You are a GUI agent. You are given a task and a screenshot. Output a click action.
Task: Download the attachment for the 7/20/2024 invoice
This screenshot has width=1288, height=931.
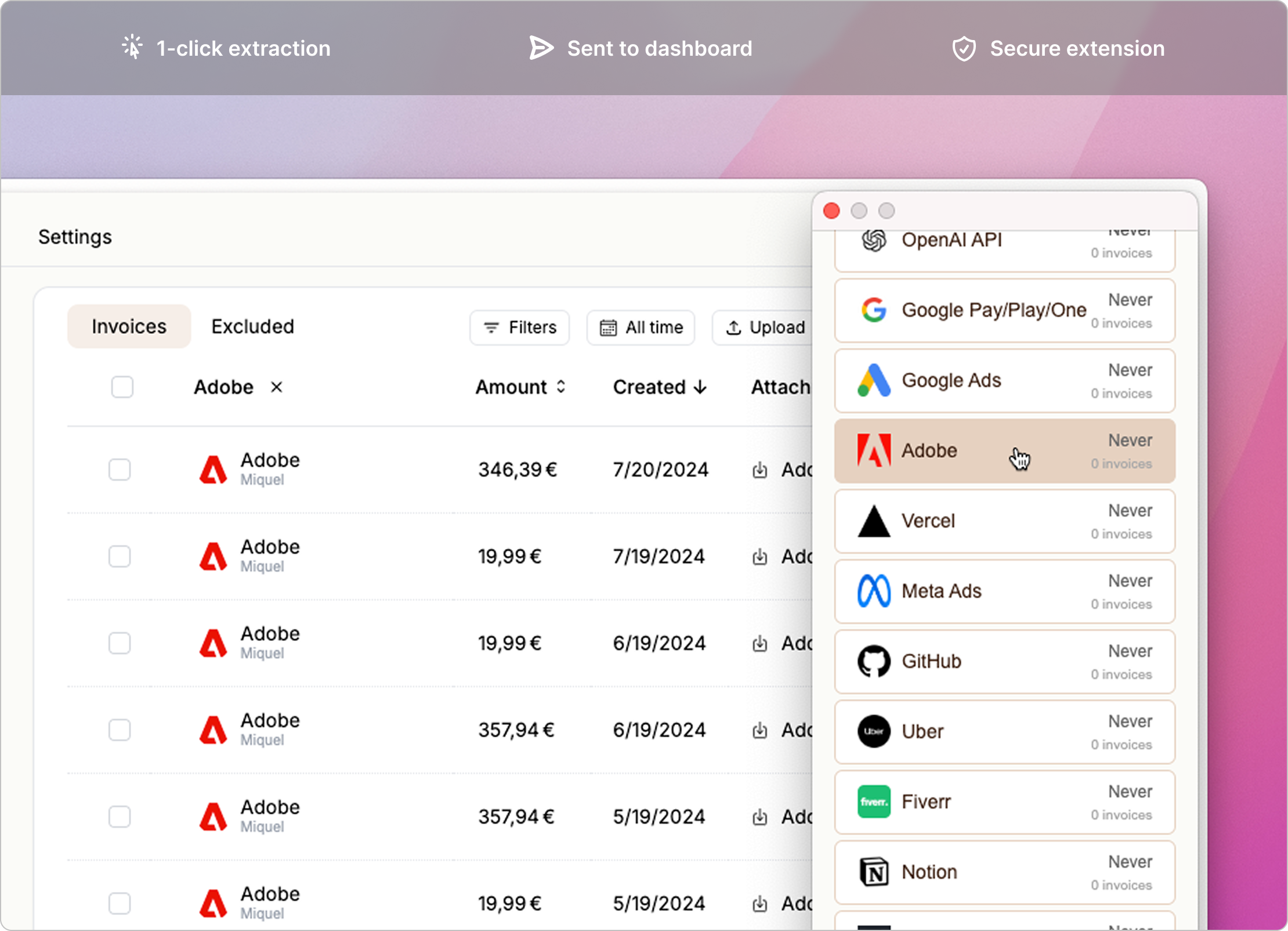coord(761,470)
